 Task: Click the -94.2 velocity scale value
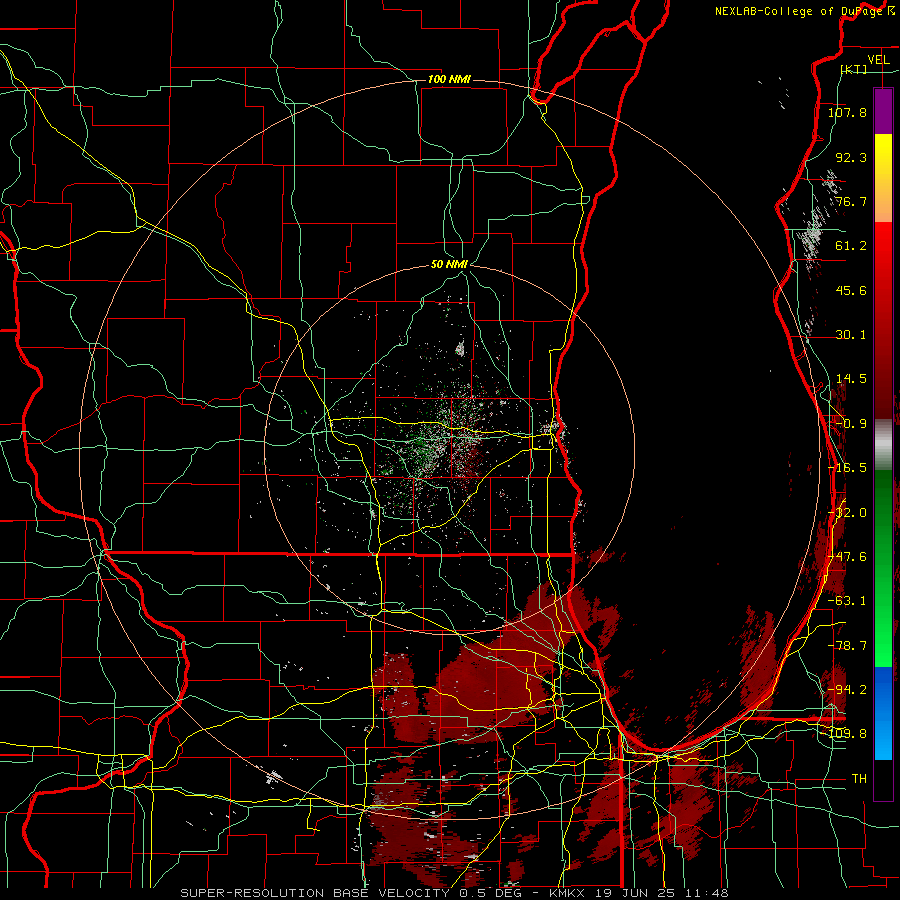click(x=847, y=690)
